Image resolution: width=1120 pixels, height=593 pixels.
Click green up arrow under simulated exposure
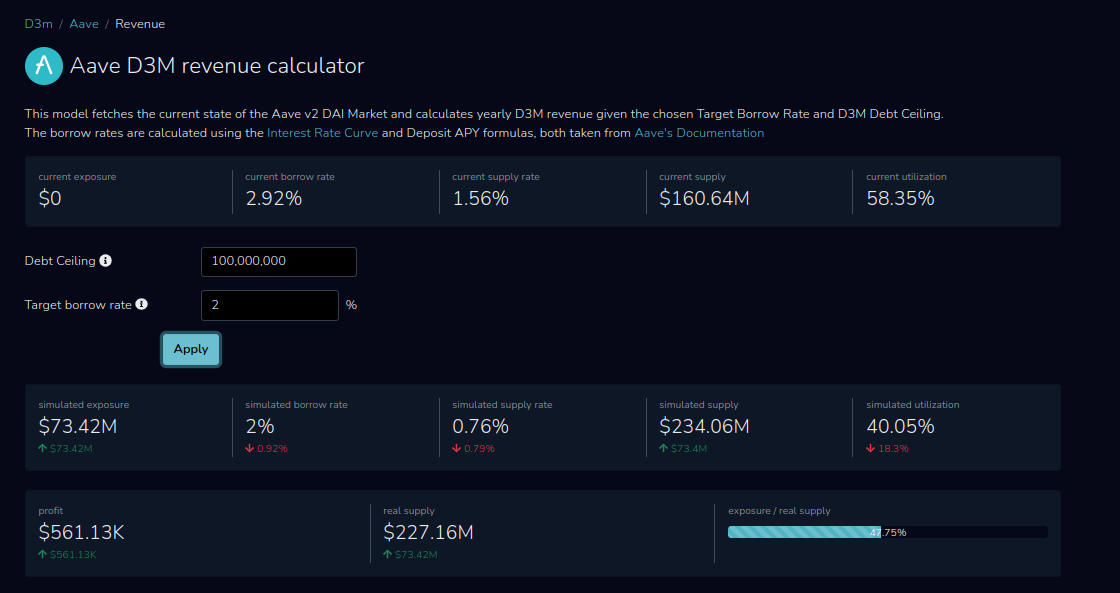43,449
